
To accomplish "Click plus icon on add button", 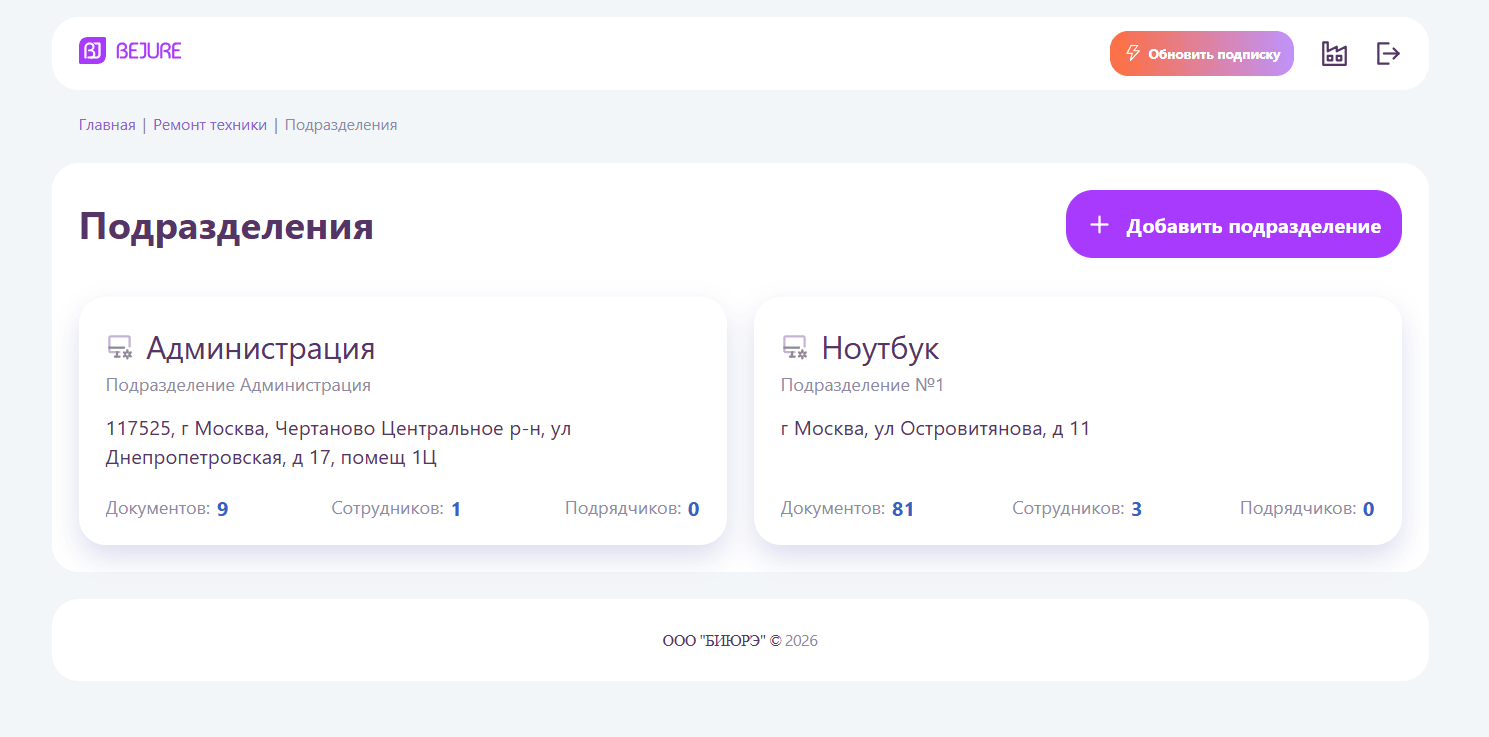I will [x=1099, y=224].
